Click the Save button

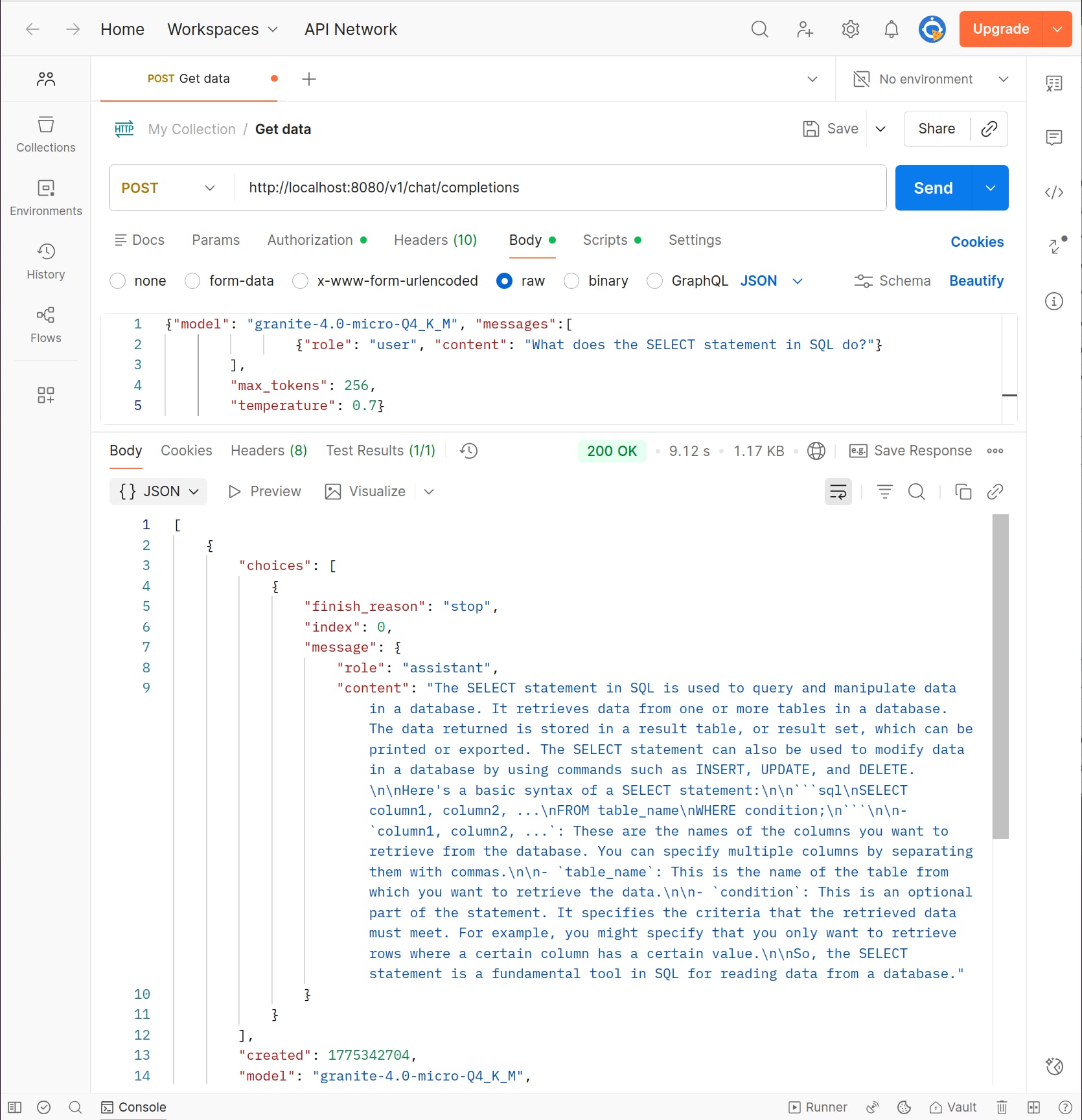[831, 129]
